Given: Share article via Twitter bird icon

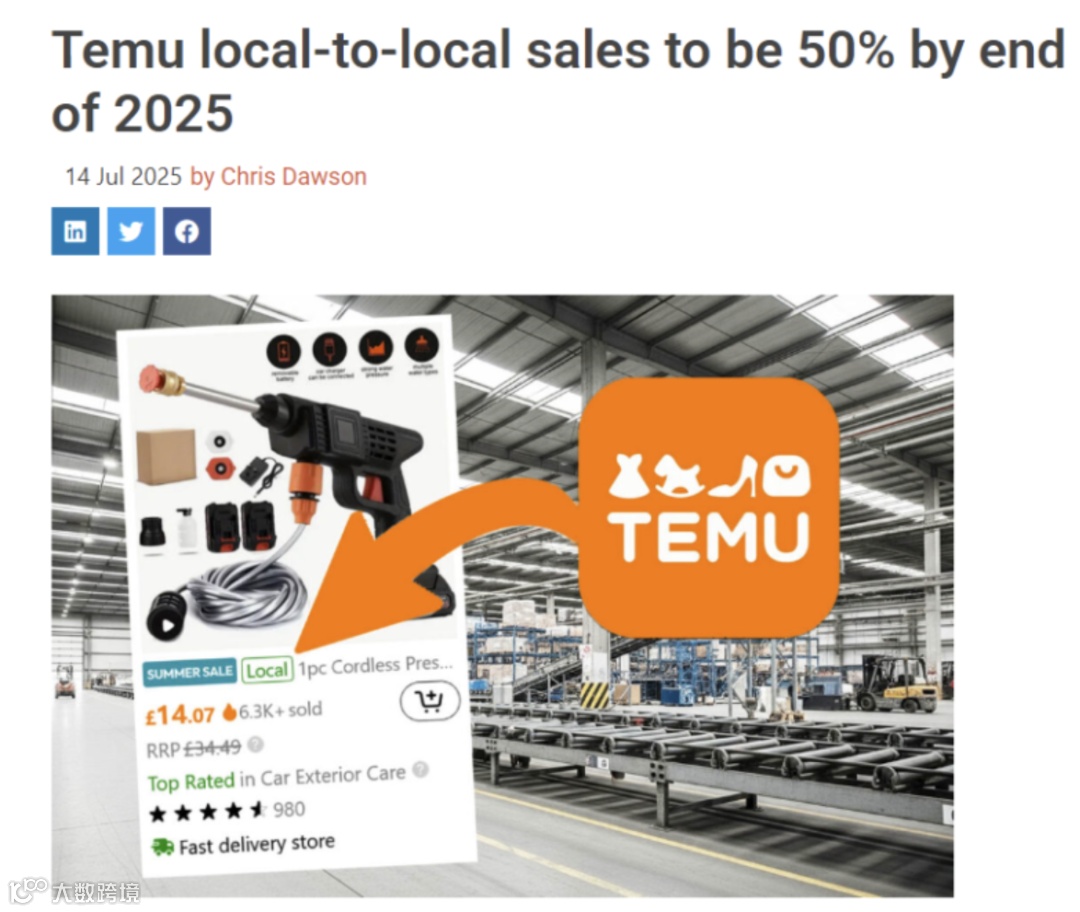Looking at the screenshot, I should tap(131, 231).
